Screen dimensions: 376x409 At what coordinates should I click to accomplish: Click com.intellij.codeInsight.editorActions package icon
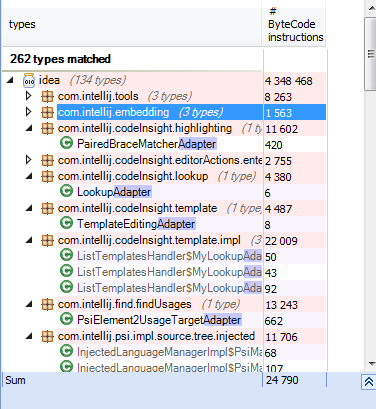click(47, 161)
